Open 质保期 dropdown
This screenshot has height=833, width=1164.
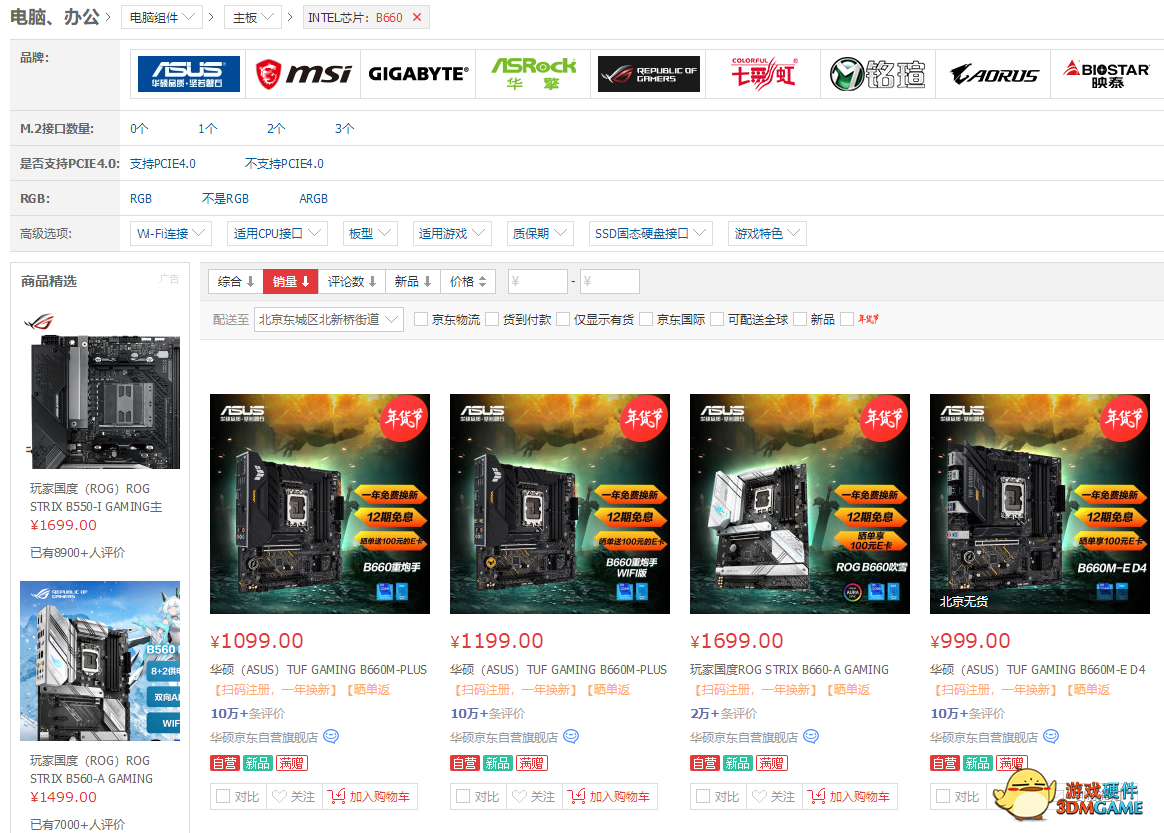pos(540,233)
